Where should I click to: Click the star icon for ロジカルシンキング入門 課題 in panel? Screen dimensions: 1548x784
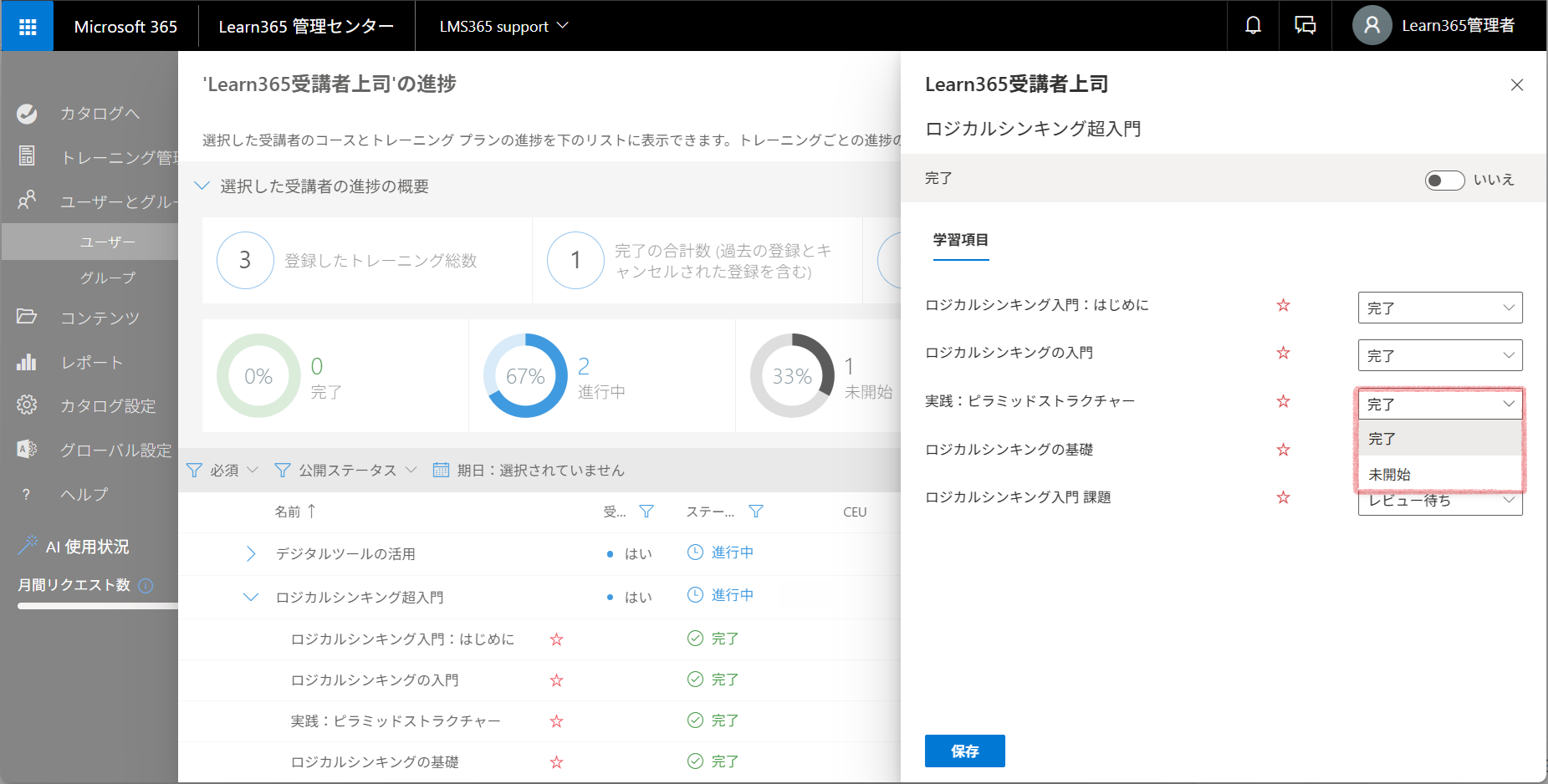1284,497
